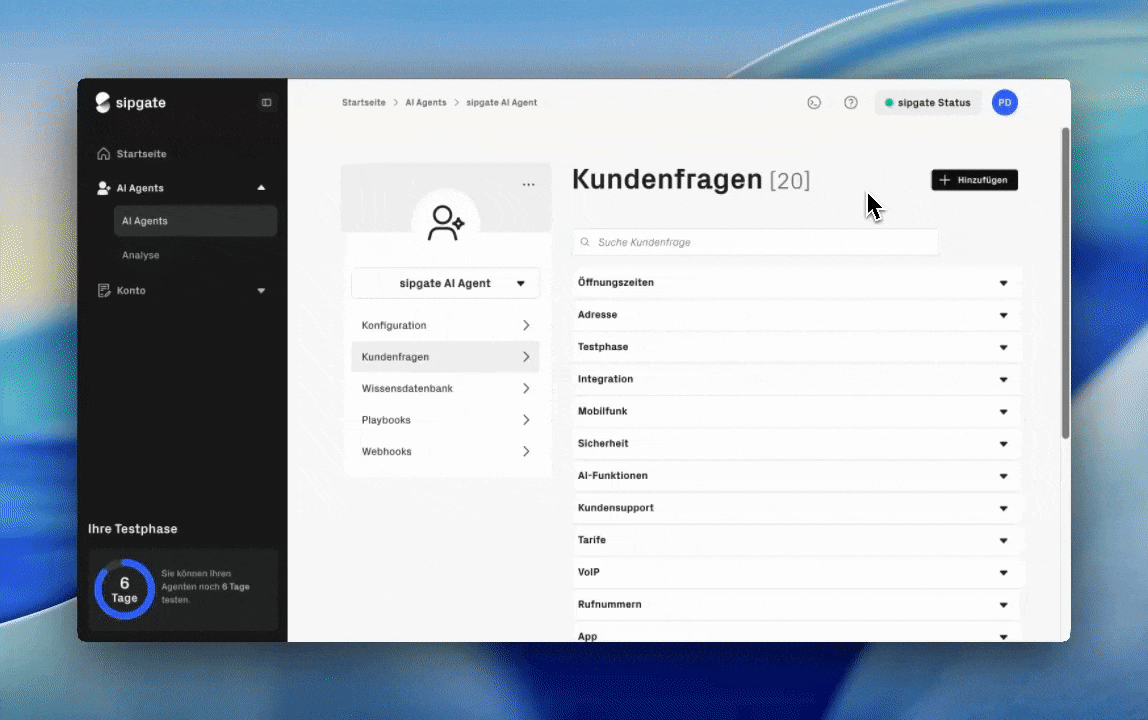This screenshot has height=720, width=1148.
Task: Open the sipgate AI Agent dropdown
Action: [445, 283]
